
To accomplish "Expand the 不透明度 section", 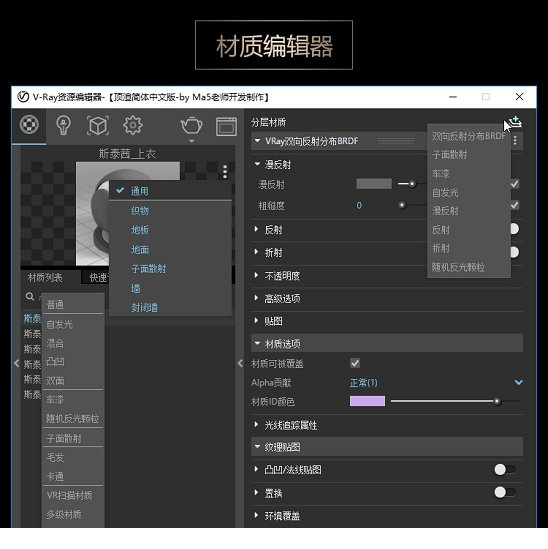I will [x=256, y=275].
